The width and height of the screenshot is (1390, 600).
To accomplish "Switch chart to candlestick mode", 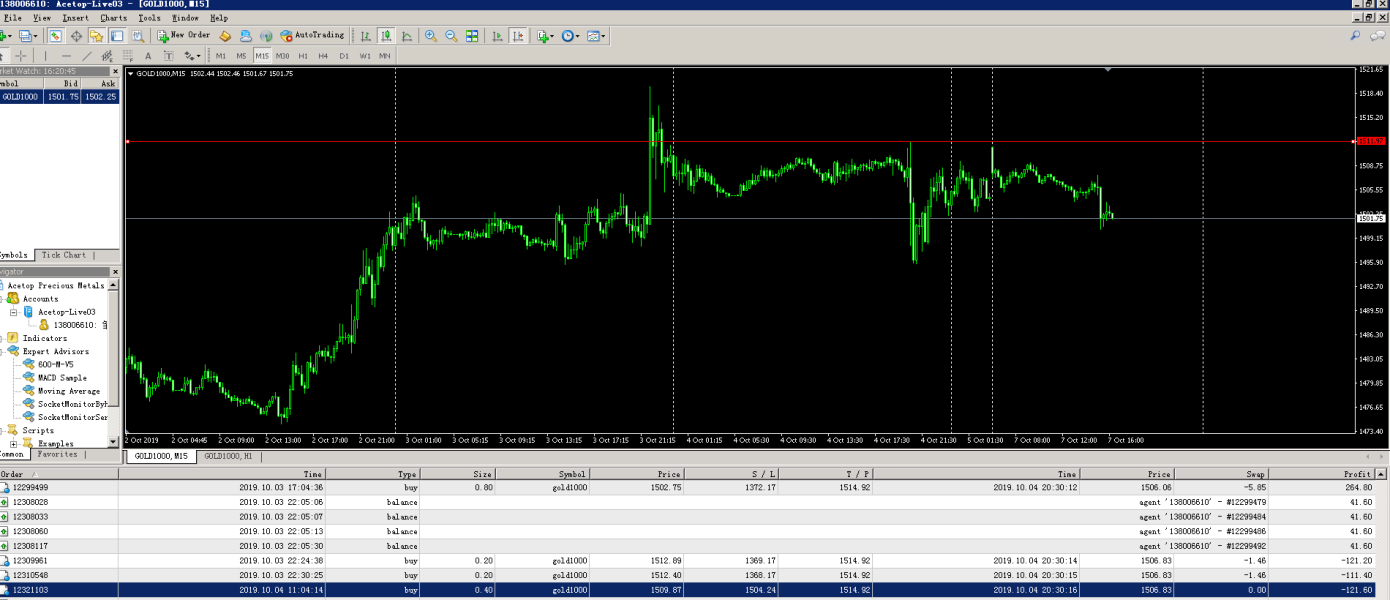I will coord(387,36).
